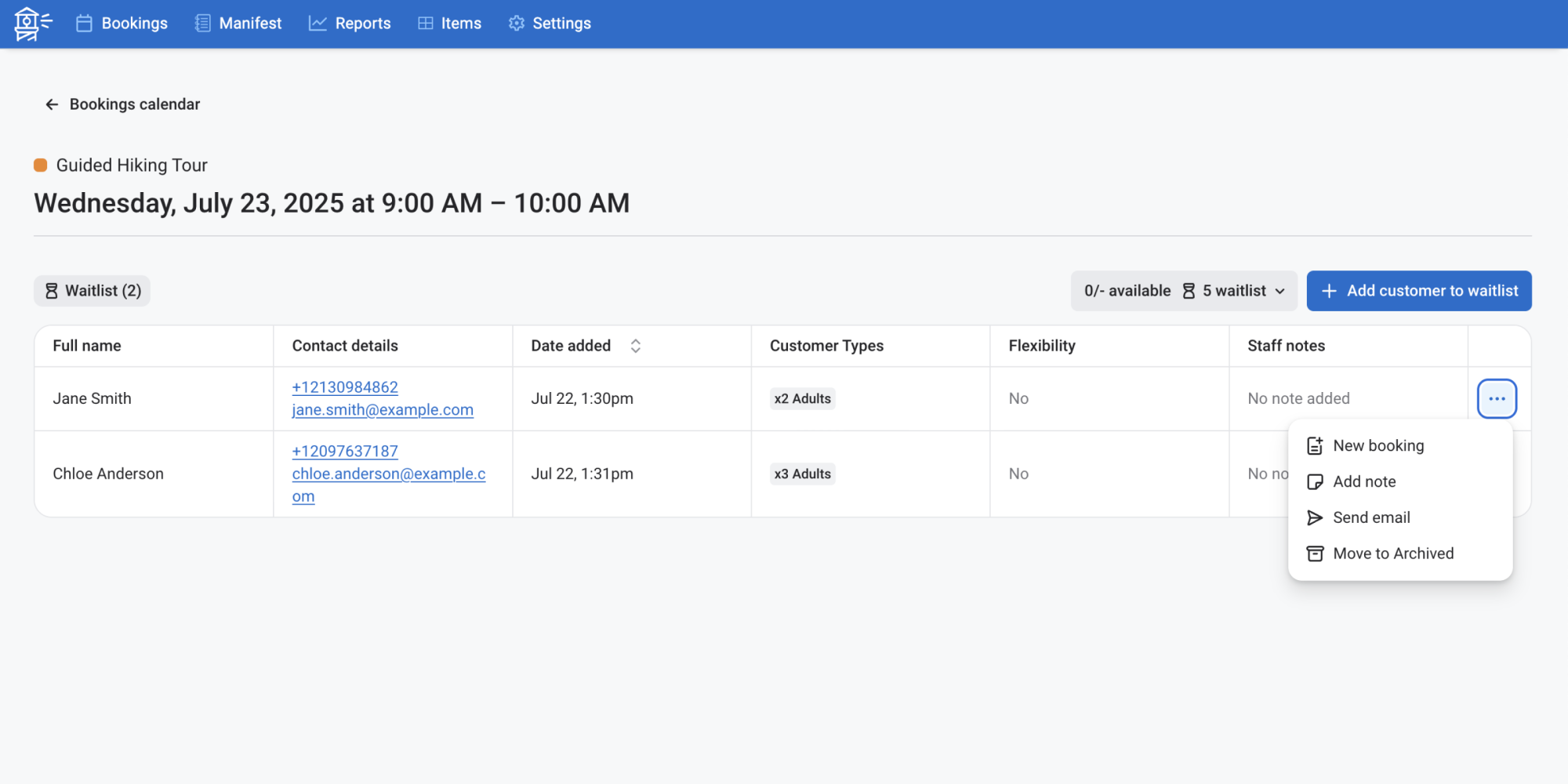
Task: Click Add customer to waitlist button
Action: [x=1418, y=291]
